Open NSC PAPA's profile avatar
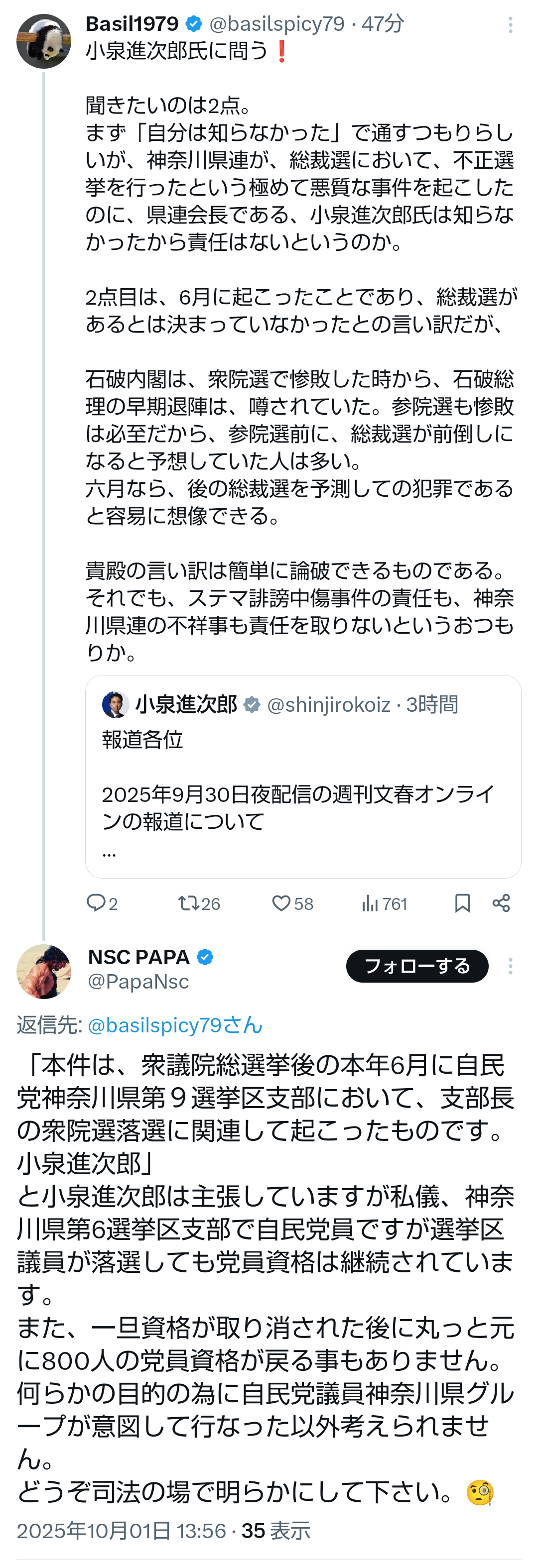538x1568 pixels. pos(44,972)
